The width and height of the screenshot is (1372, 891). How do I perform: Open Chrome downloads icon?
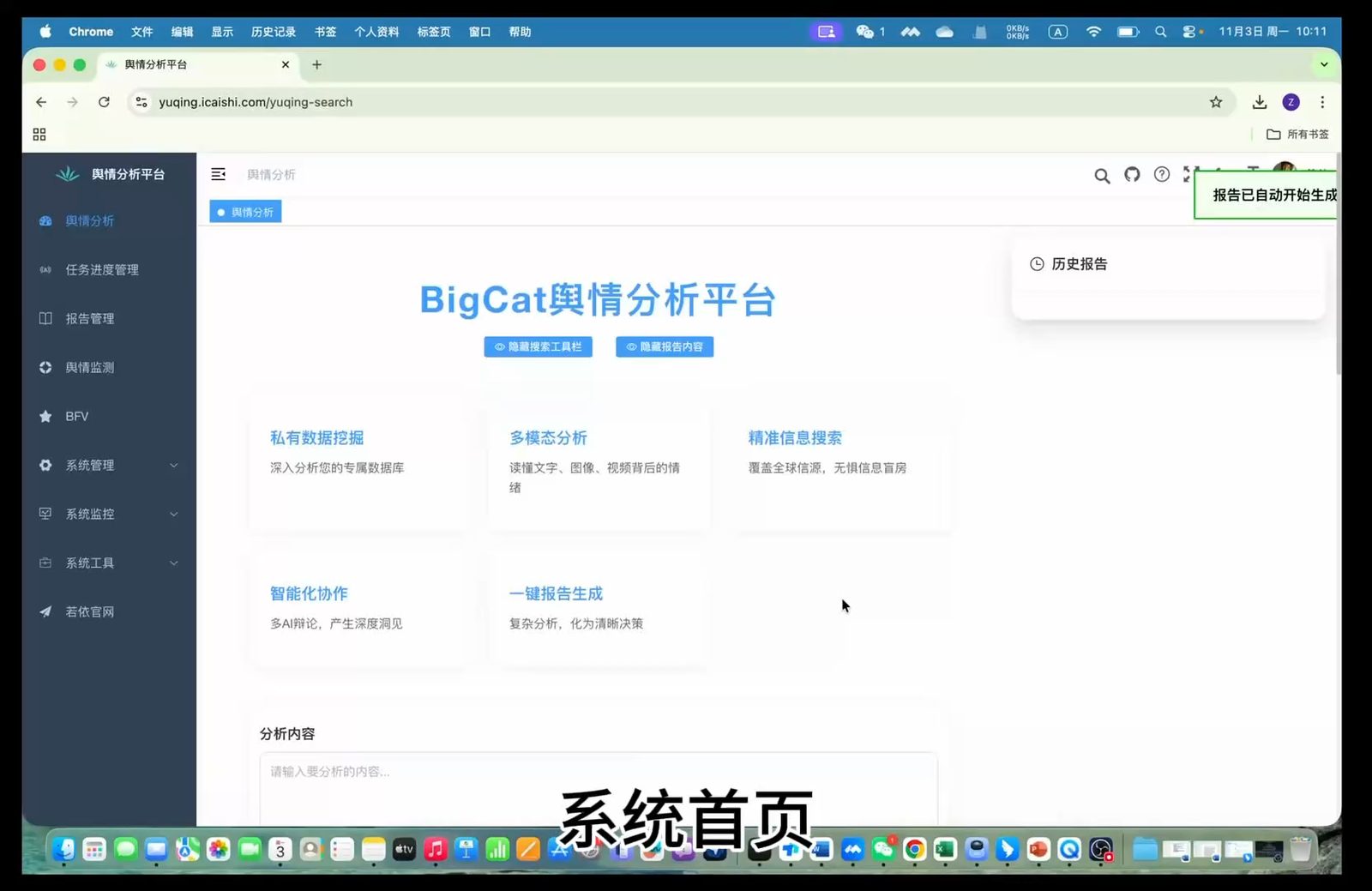1260,102
